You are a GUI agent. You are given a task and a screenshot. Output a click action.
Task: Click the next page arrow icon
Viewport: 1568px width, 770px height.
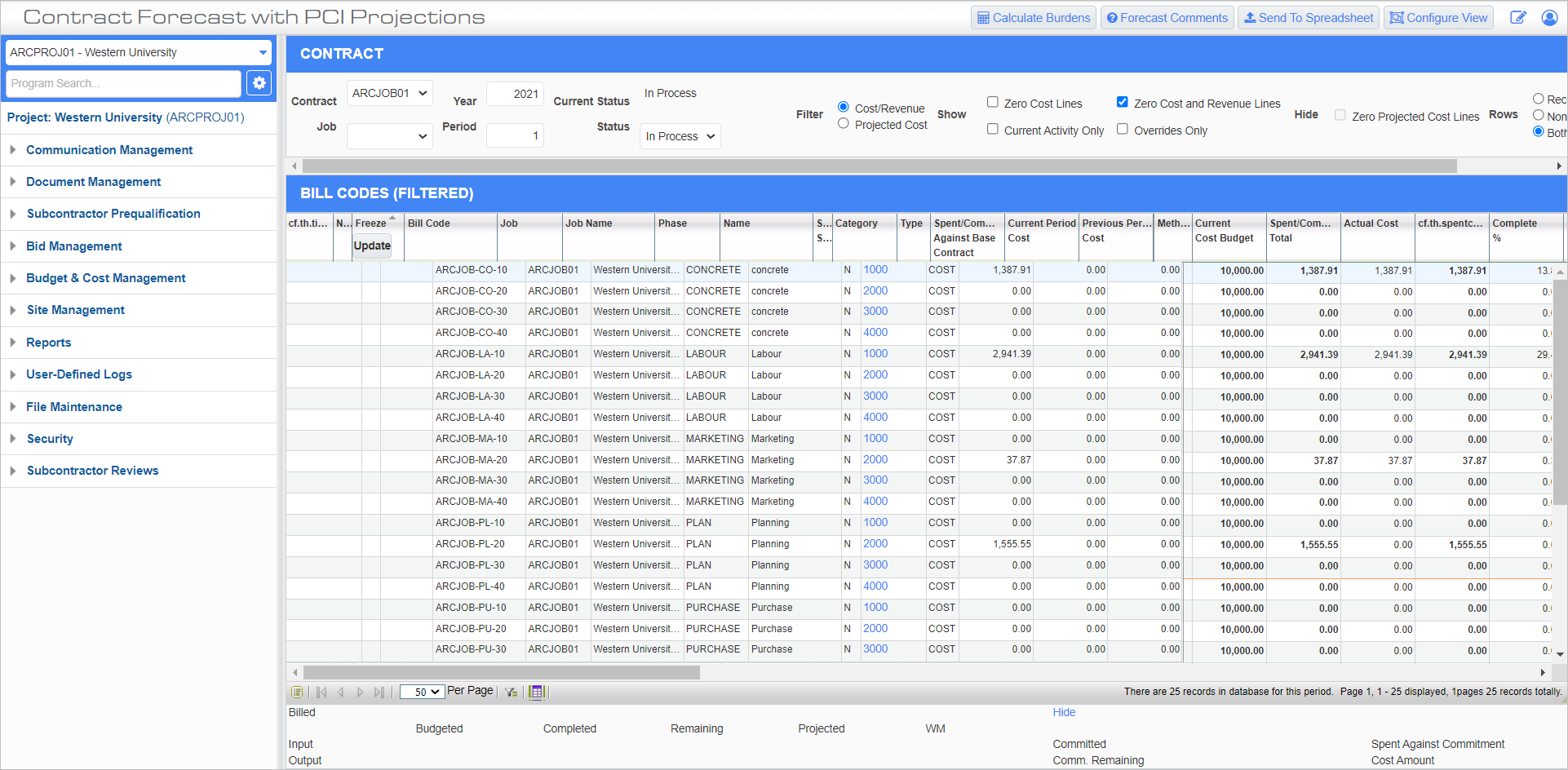tap(360, 692)
